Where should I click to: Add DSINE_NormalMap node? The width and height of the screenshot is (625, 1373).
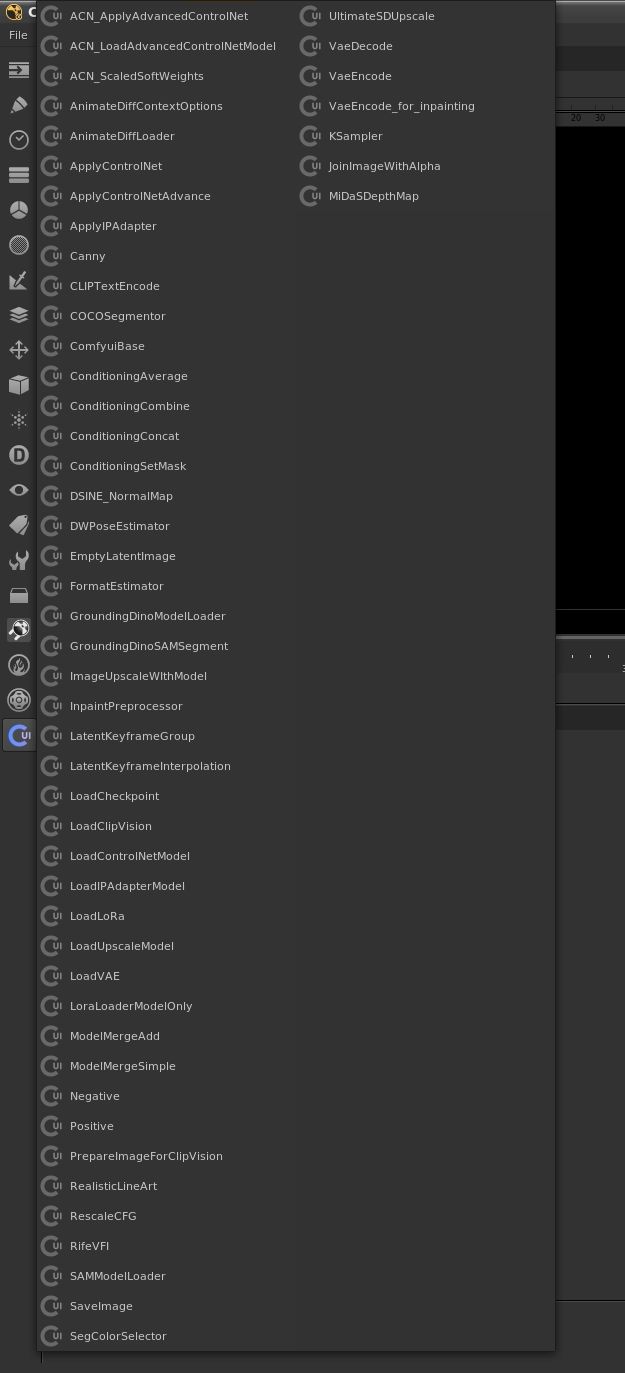pos(121,496)
